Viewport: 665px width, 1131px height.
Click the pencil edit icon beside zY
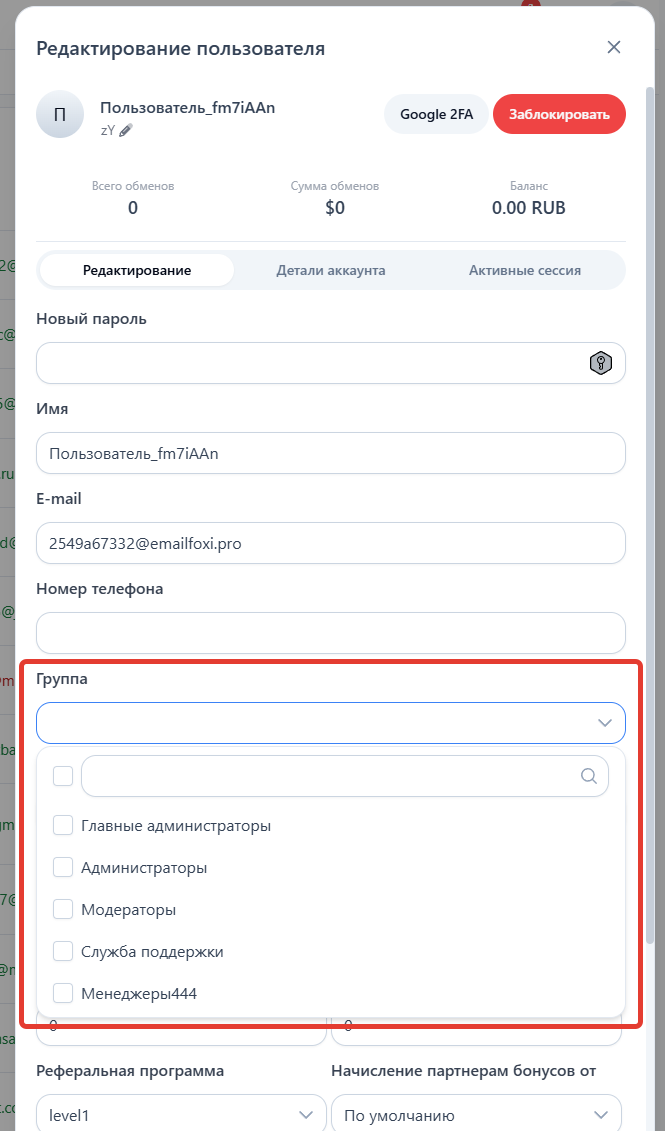pyautogui.click(x=126, y=130)
